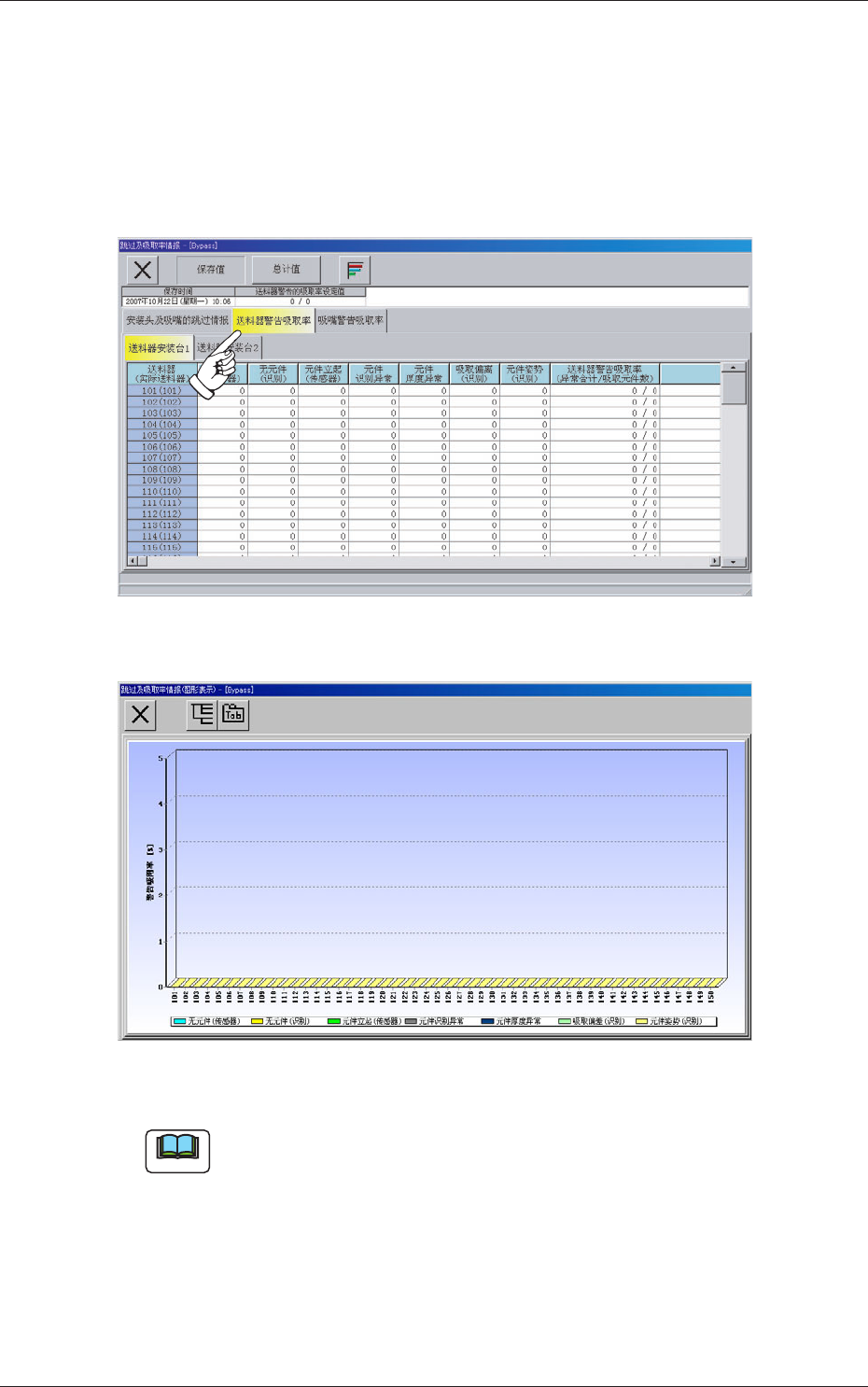Click the 吸取偏离(识别) column header
The width and height of the screenshot is (868, 1387).
[475, 374]
